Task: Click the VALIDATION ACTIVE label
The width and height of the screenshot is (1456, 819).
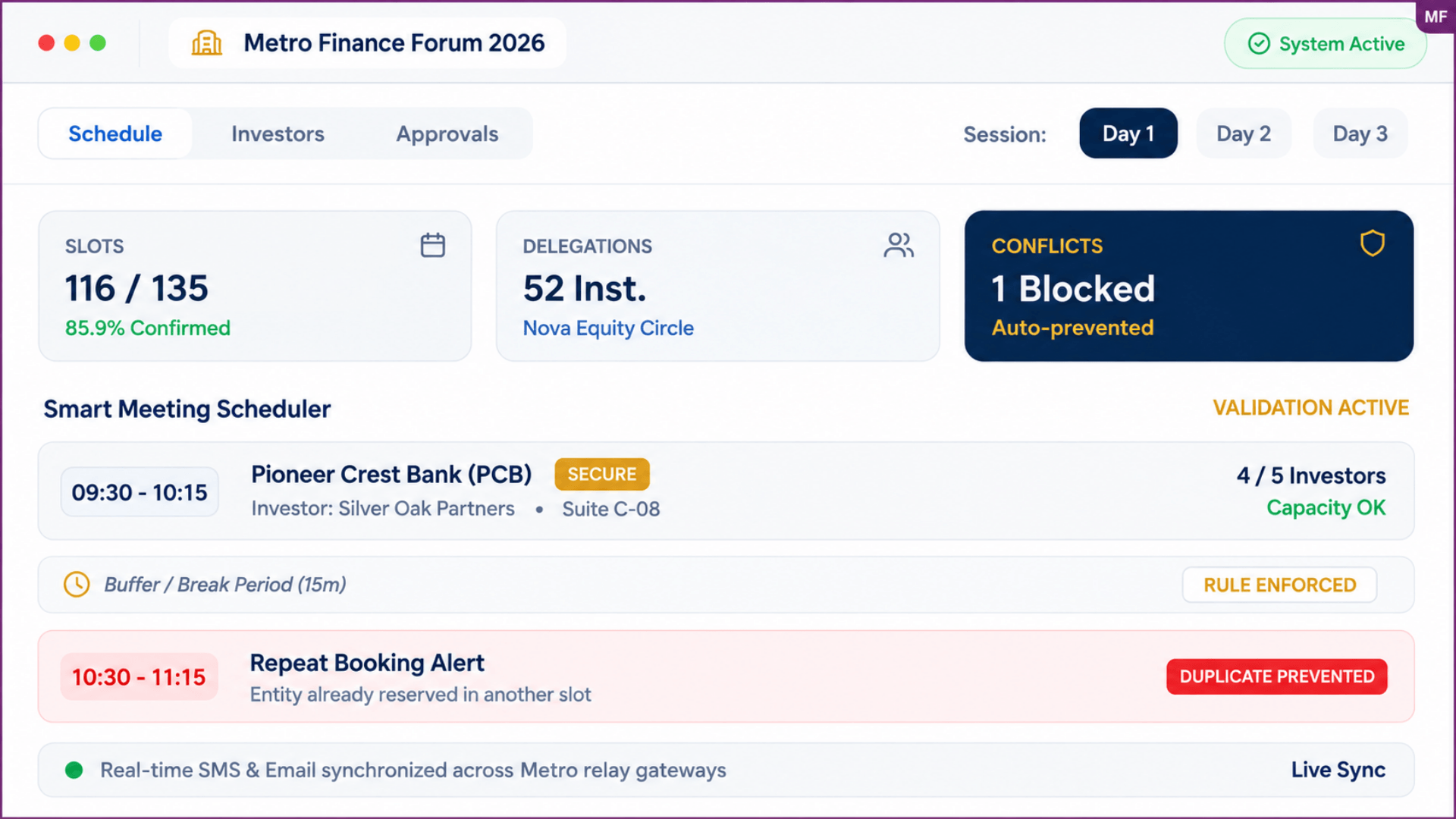Action: [x=1310, y=407]
